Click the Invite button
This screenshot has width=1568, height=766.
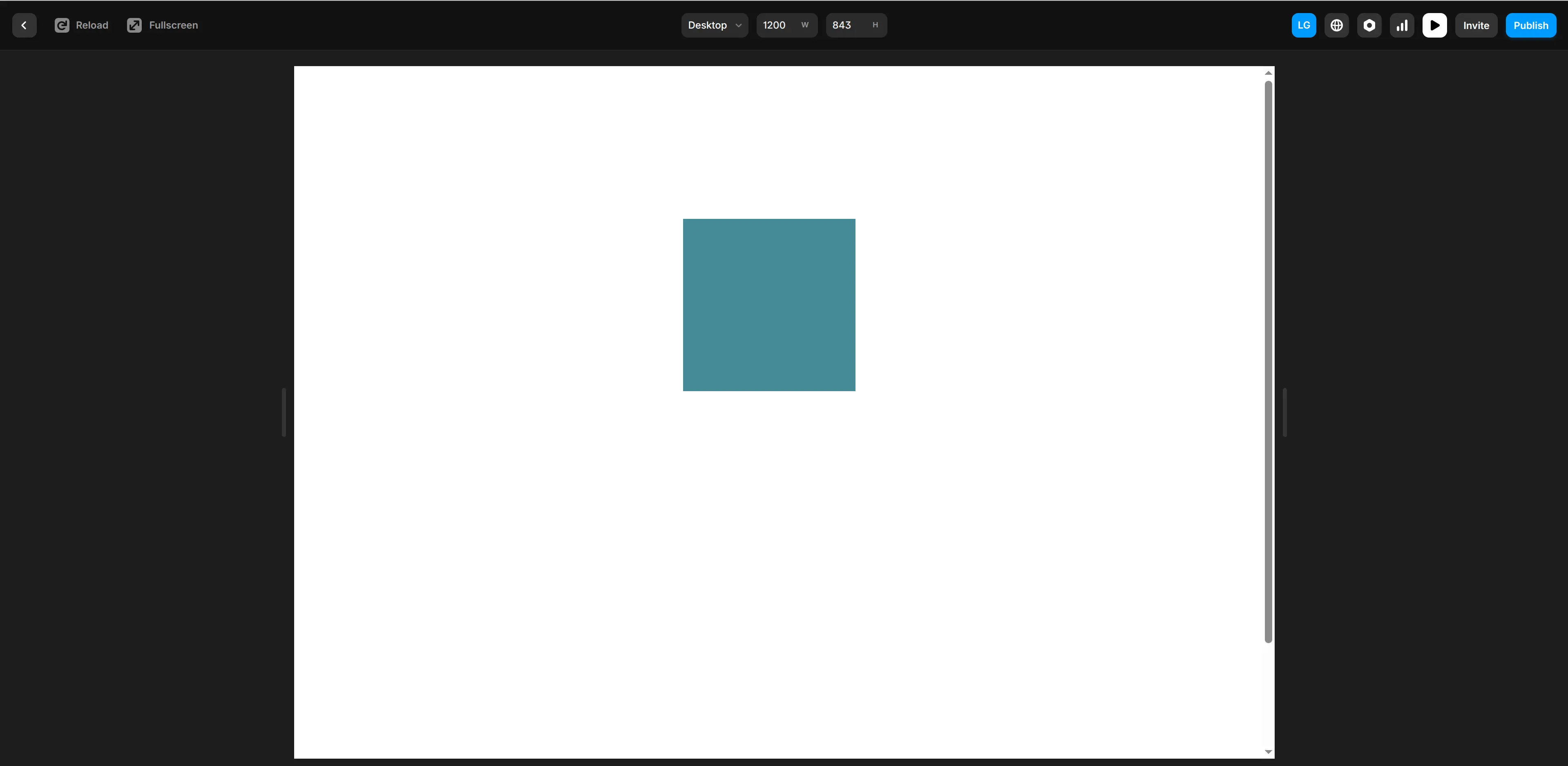pyautogui.click(x=1476, y=25)
